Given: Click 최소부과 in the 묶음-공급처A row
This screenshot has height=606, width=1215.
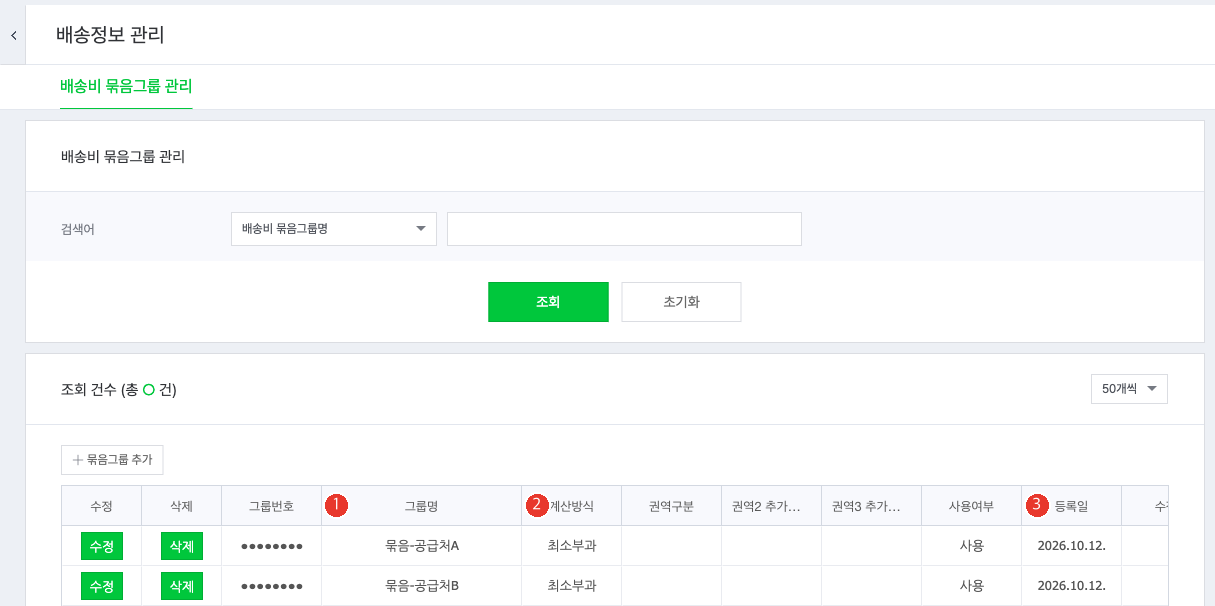Looking at the screenshot, I should point(571,546).
